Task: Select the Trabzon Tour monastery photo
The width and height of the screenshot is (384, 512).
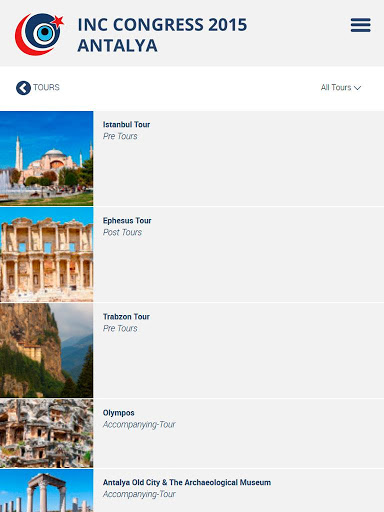Action: (x=47, y=350)
